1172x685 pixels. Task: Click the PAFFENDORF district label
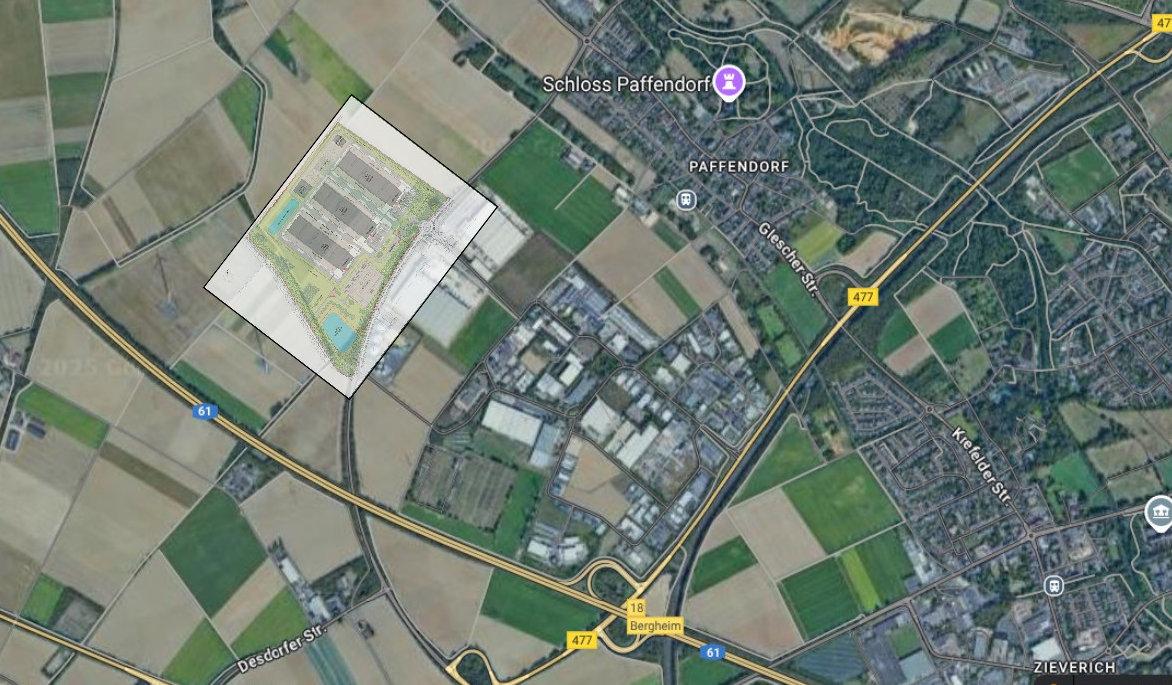point(738,166)
